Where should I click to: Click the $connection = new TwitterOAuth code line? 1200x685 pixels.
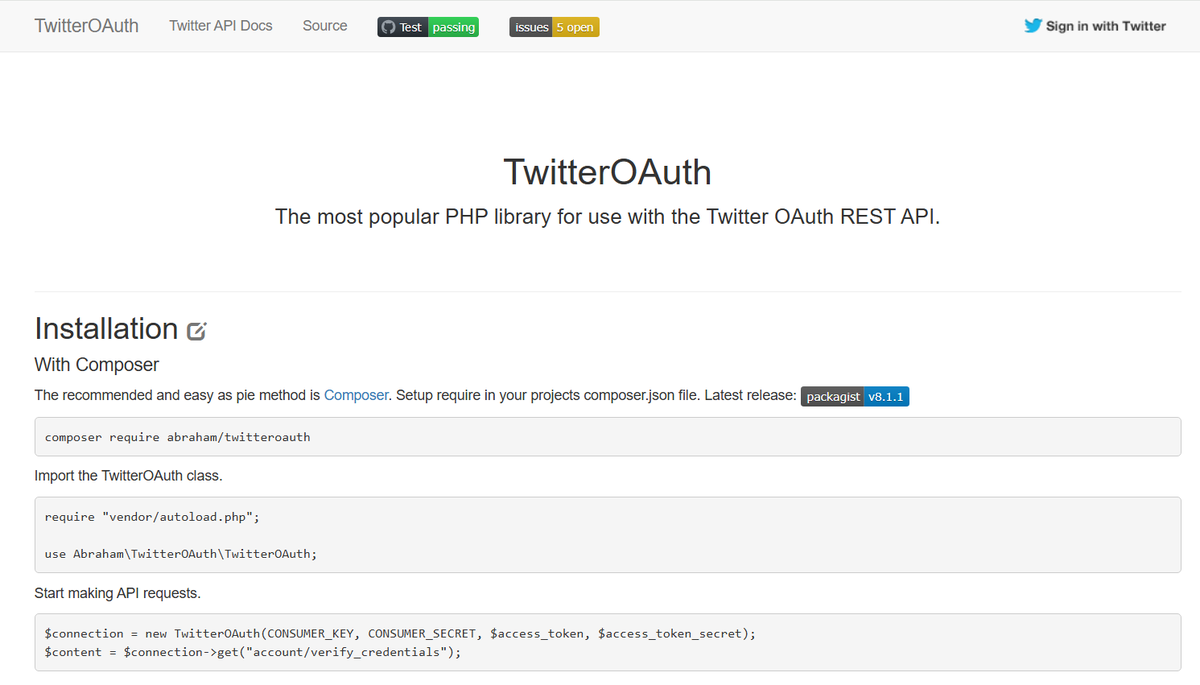point(401,634)
